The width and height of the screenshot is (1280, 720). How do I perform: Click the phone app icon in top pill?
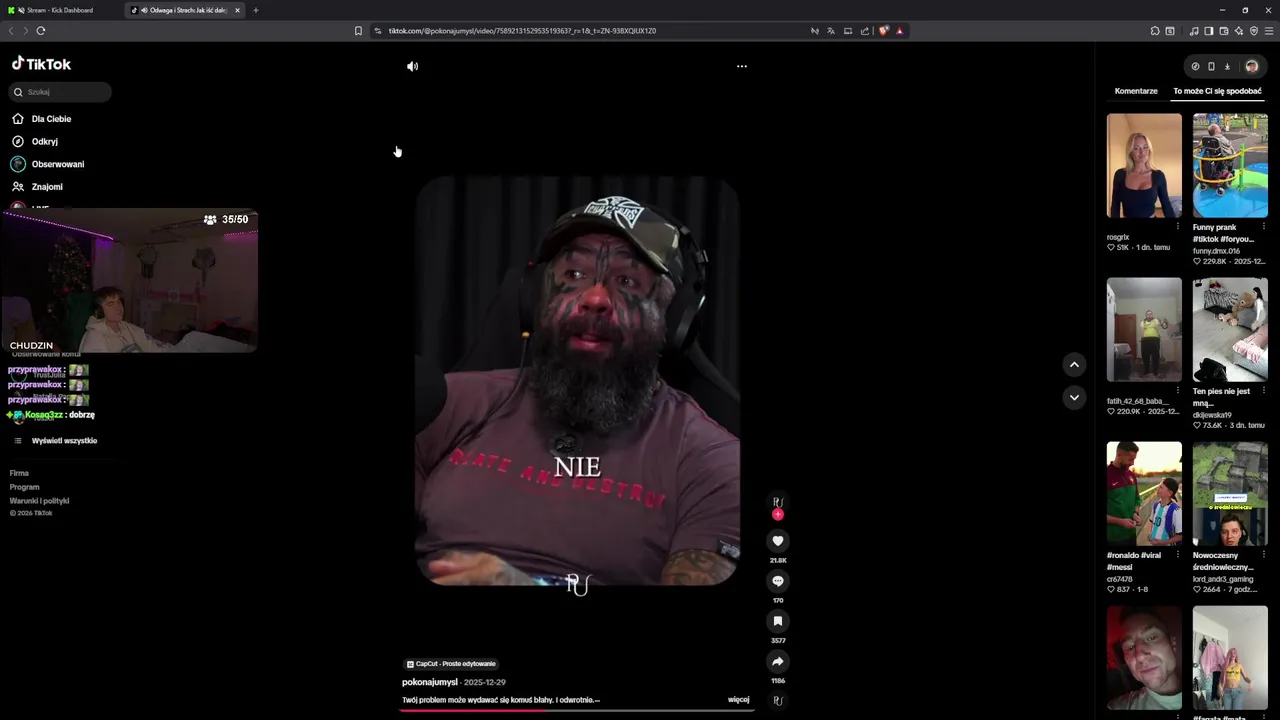coord(1211,66)
